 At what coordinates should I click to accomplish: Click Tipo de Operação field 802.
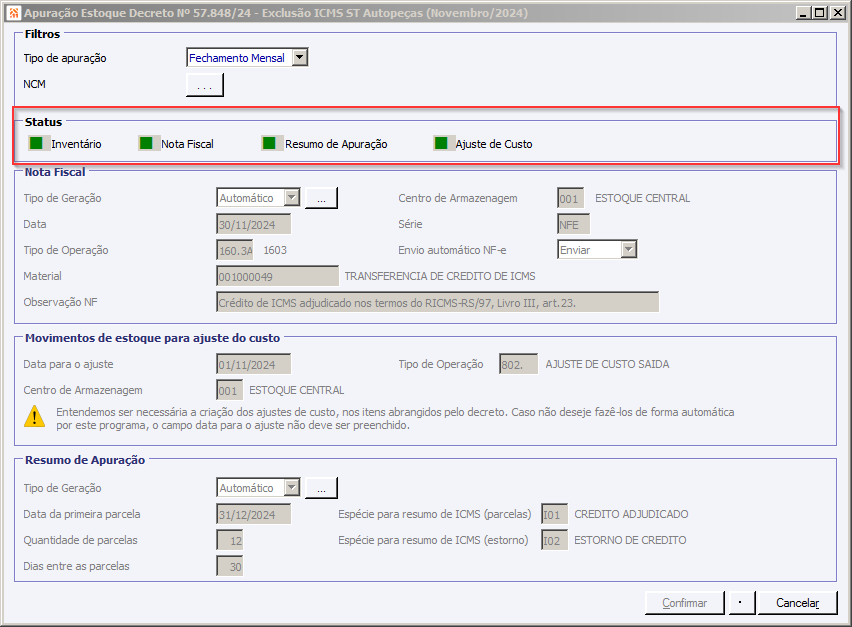(x=518, y=364)
